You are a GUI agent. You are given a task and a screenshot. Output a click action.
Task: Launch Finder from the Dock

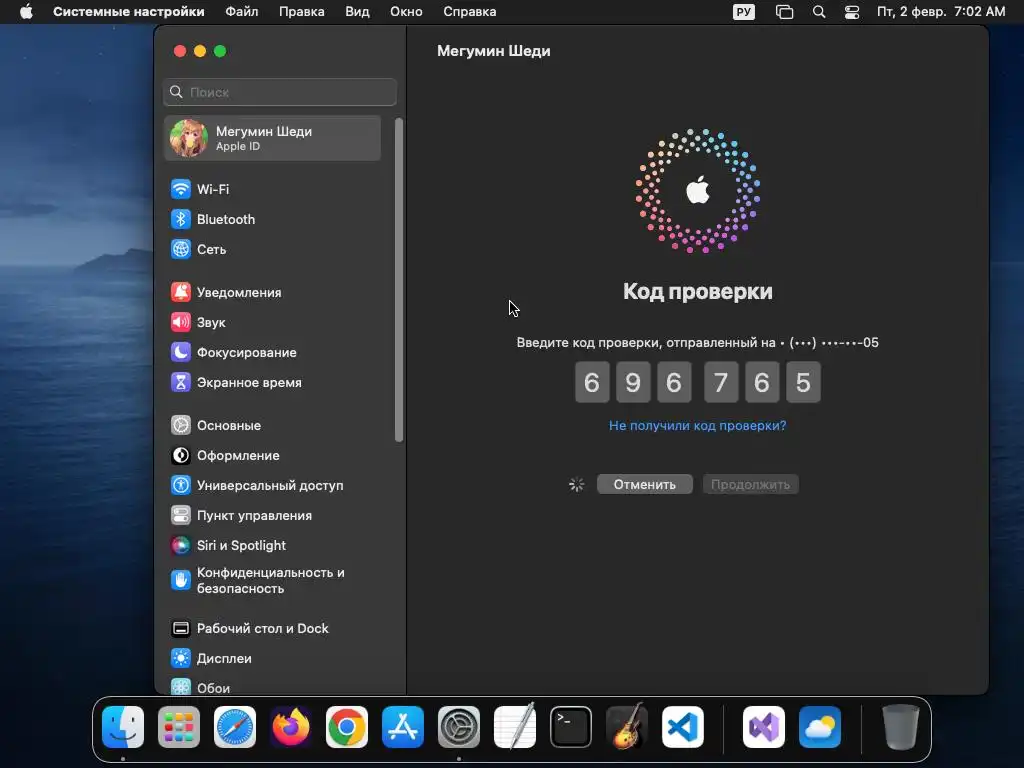123,727
